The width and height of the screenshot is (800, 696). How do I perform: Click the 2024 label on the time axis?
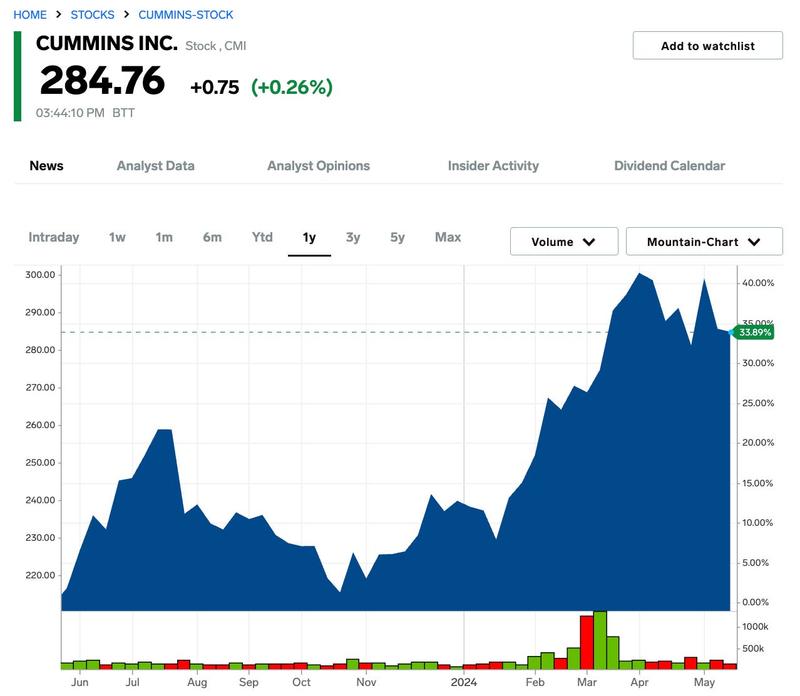pyautogui.click(x=464, y=682)
